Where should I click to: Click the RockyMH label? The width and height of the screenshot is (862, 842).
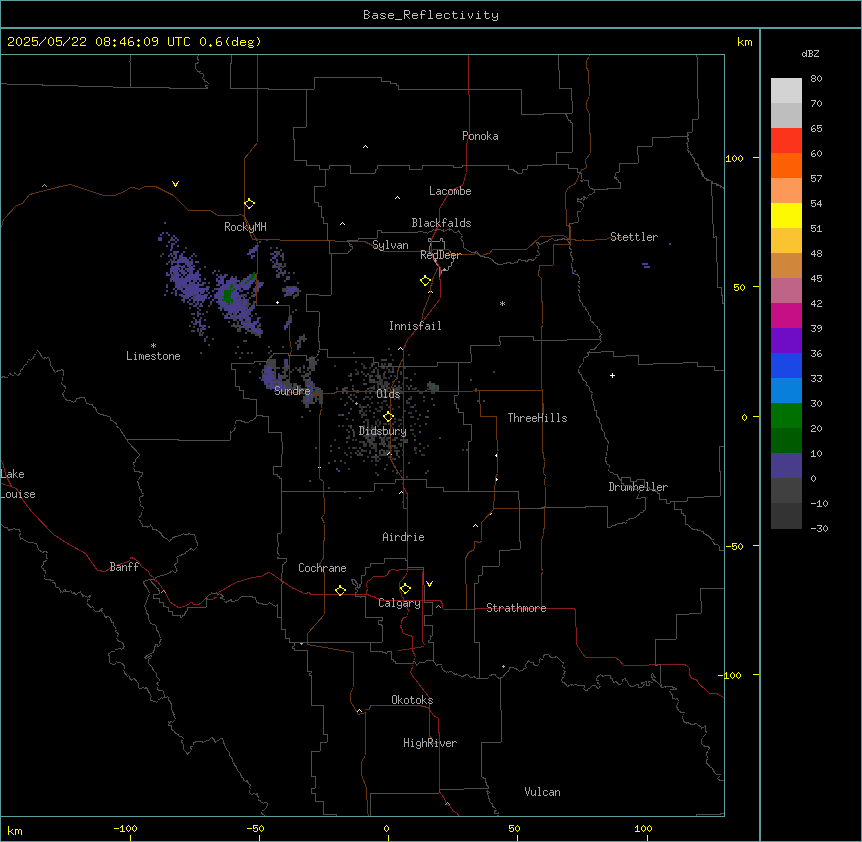[245, 227]
